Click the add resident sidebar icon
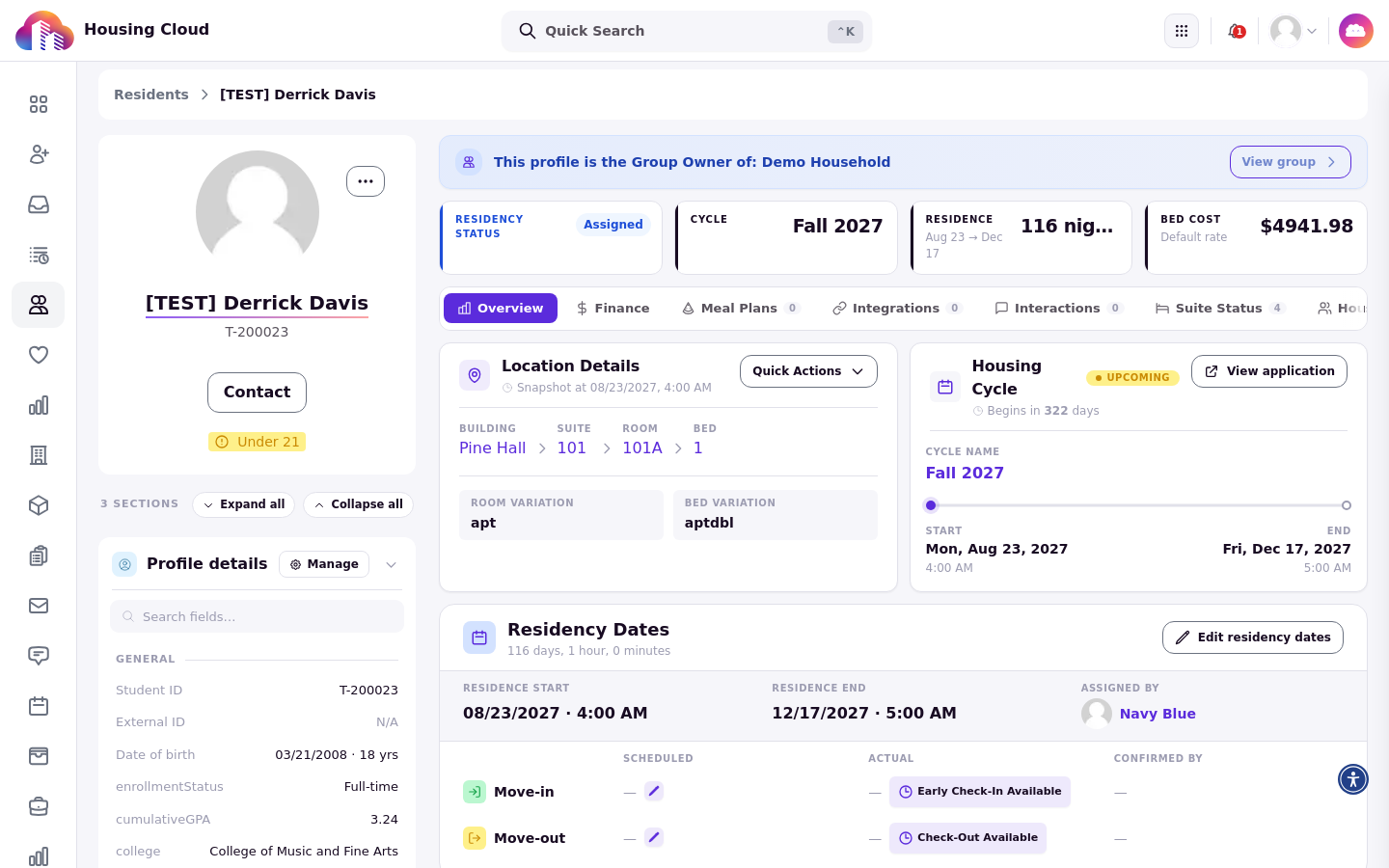Screen dimensions: 1389x868 click(39, 154)
